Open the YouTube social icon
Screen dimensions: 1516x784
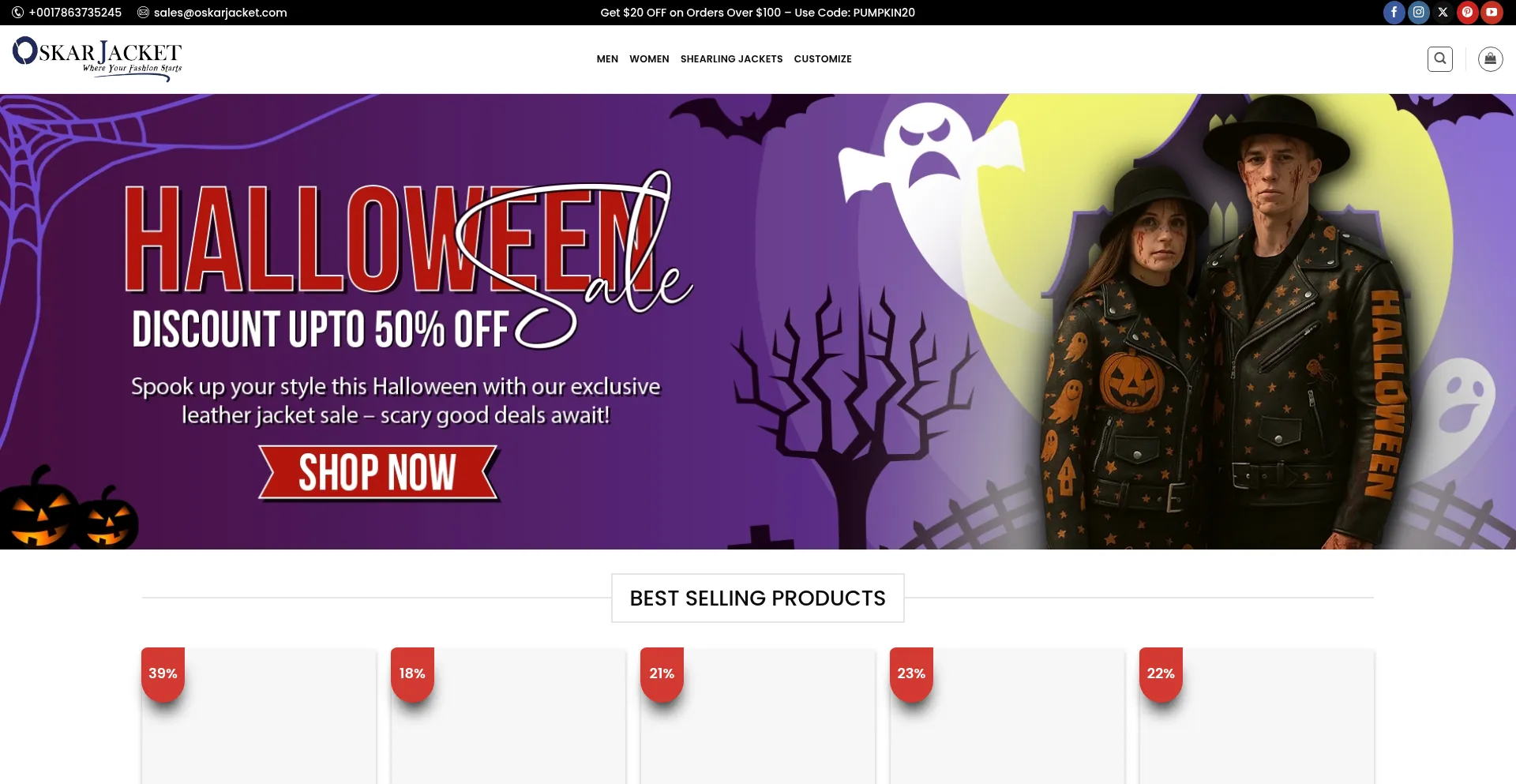tap(1492, 13)
